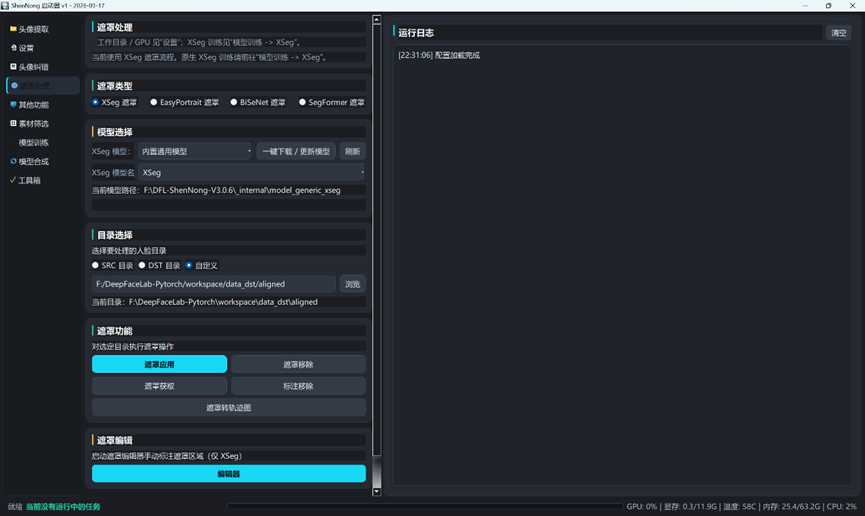The image size is (865, 516).
Task: Click the 遮罩移除 button
Action: pyautogui.click(x=298, y=364)
